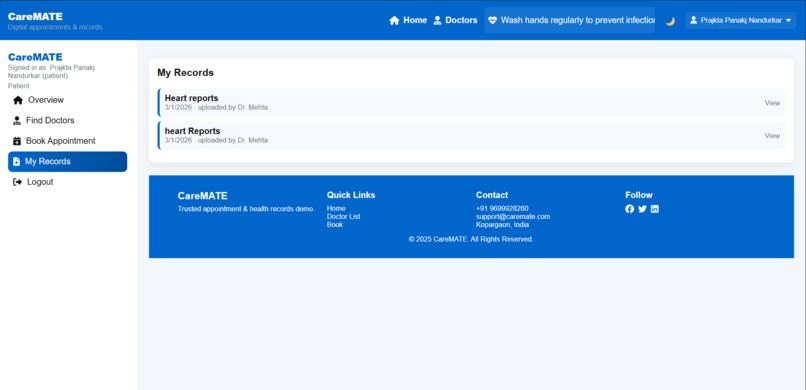
Task: Click CareMATE title in sidebar
Action: click(35, 57)
